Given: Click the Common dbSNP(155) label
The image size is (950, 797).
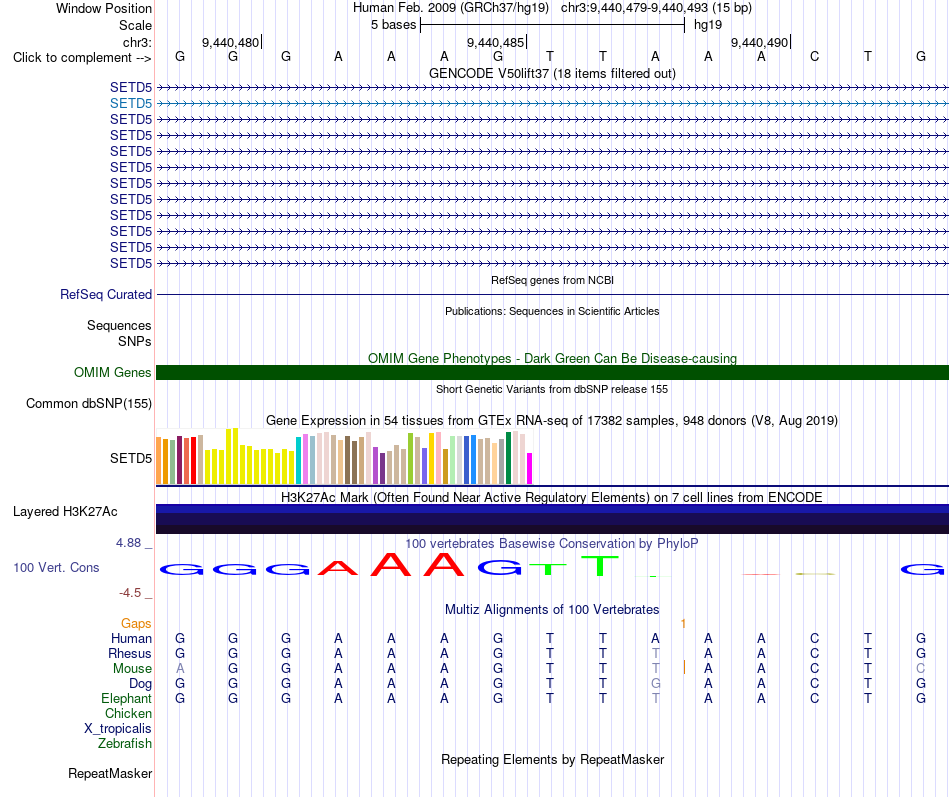Looking at the screenshot, I should pos(88,404).
